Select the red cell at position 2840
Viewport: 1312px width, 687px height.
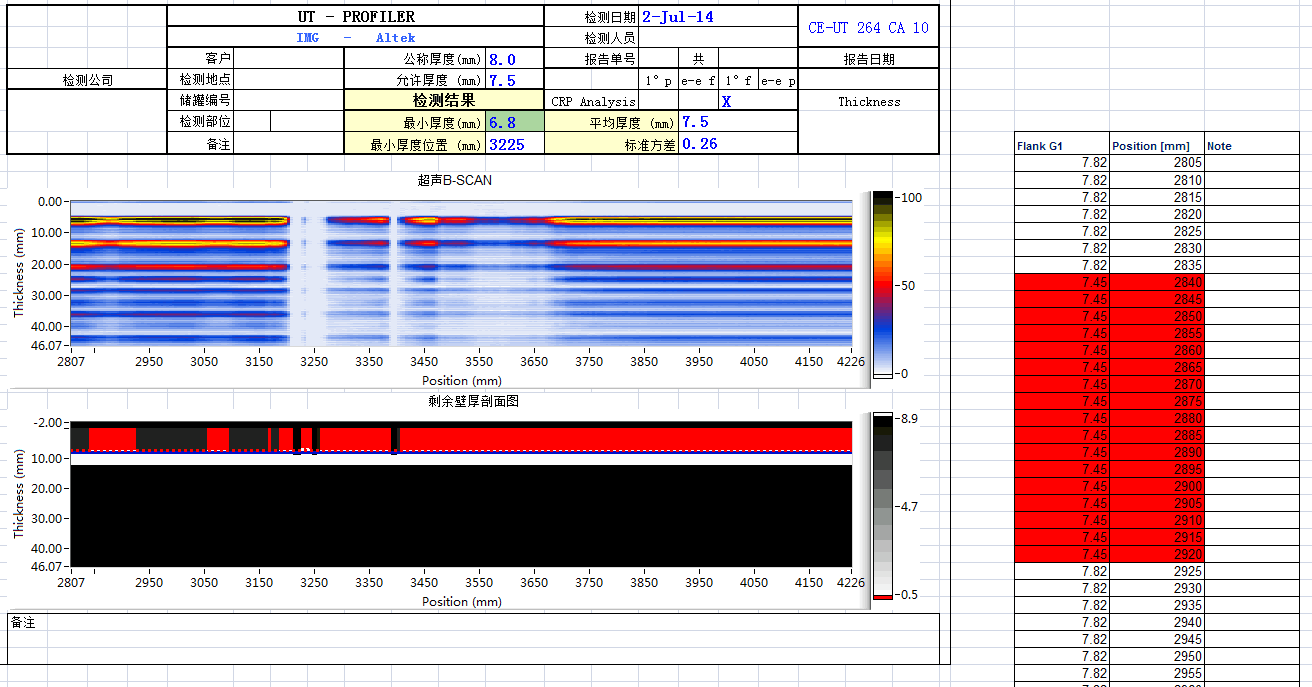pos(1157,282)
